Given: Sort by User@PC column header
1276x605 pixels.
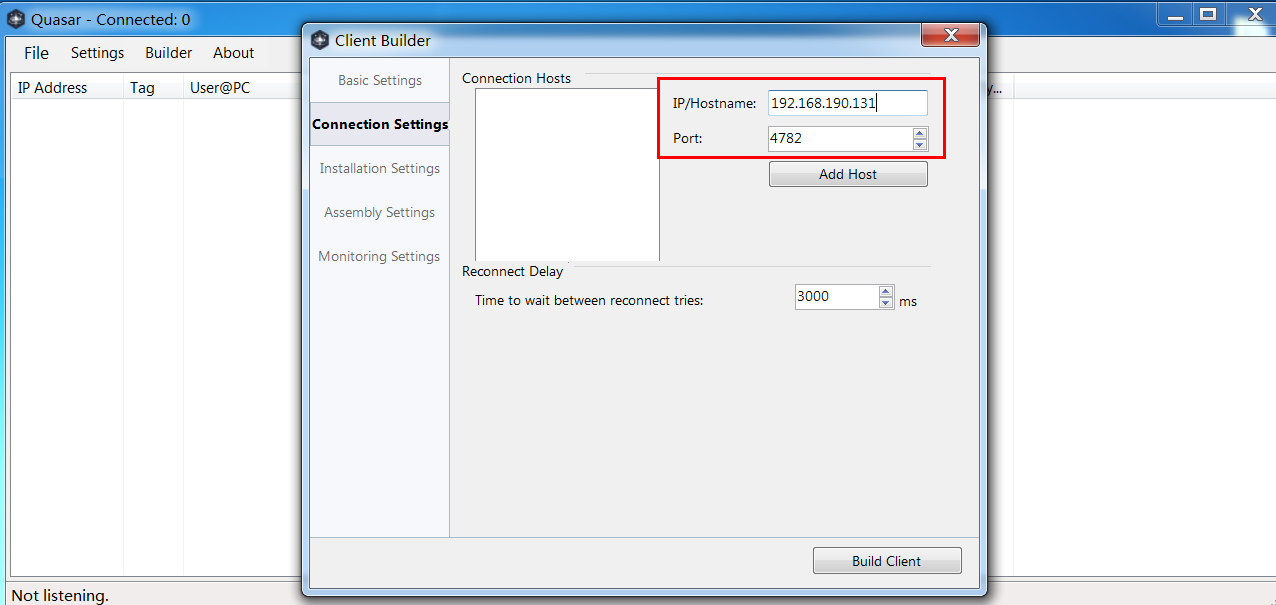Looking at the screenshot, I should (242, 88).
